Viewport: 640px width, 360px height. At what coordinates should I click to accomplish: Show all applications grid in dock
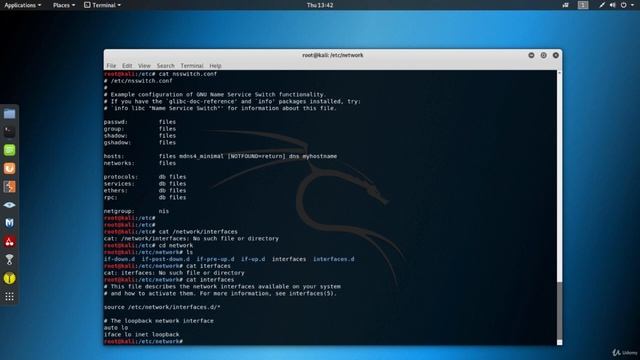pyautogui.click(x=9, y=297)
